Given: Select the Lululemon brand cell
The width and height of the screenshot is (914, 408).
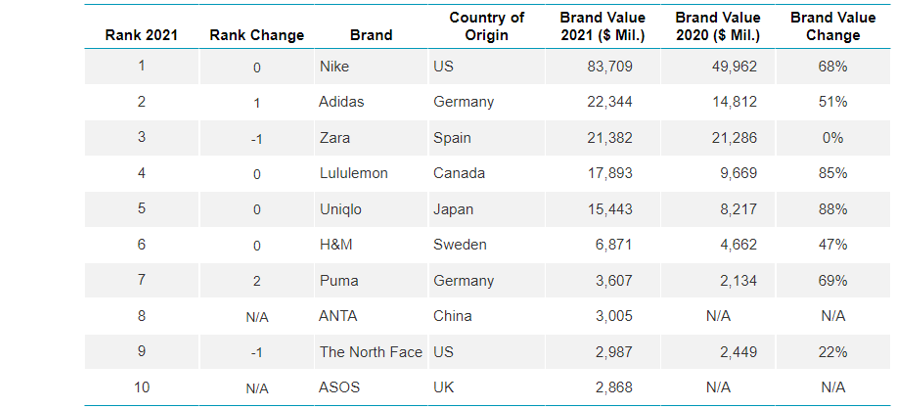Looking at the screenshot, I should (353, 173).
